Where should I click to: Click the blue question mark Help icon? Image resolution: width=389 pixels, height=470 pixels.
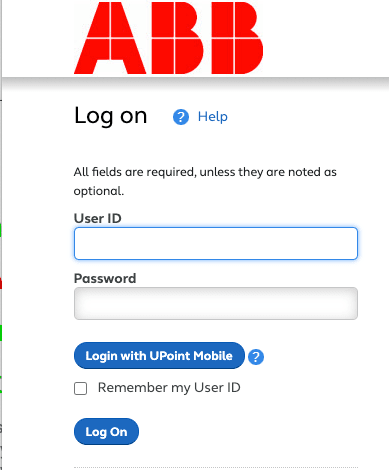[181, 117]
